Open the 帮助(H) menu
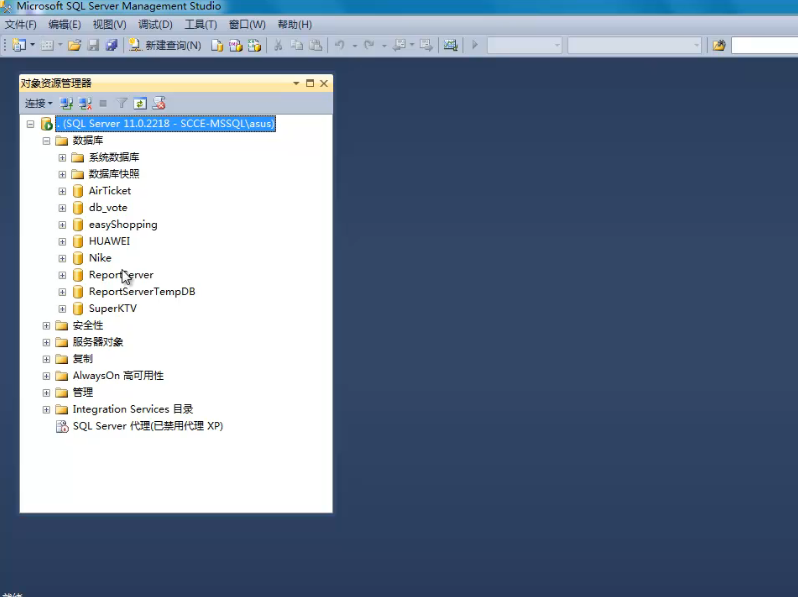 click(x=295, y=24)
